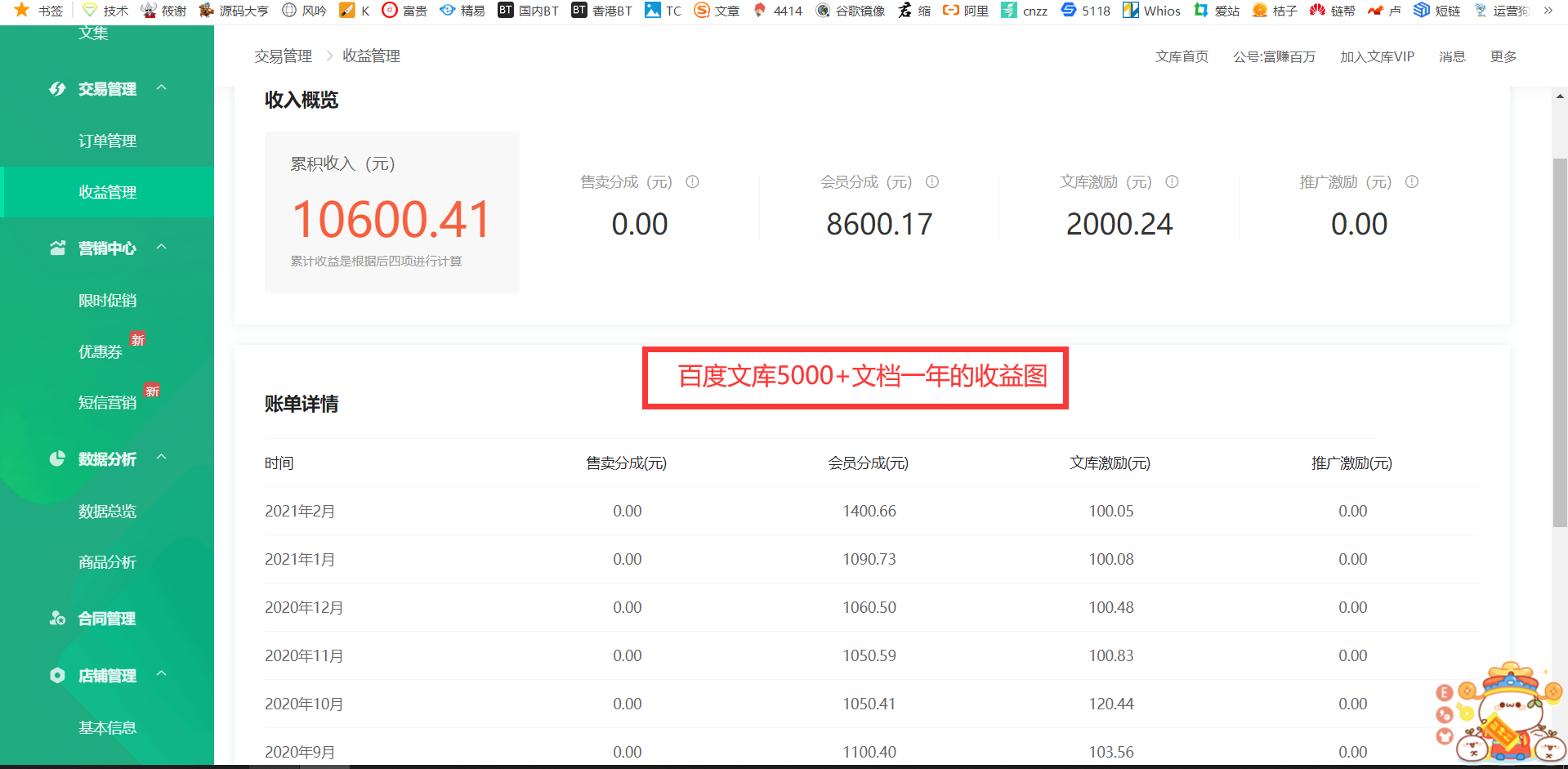Click the cartoon mascot widget

(1500, 713)
